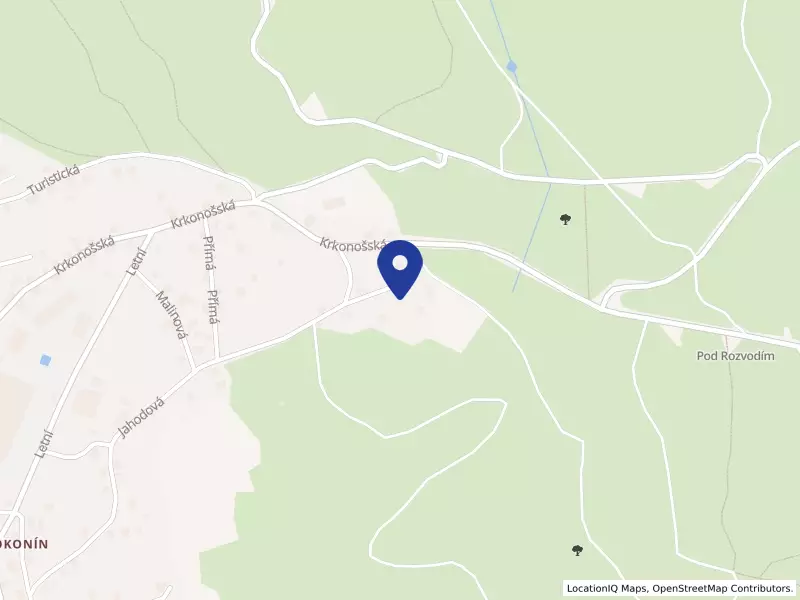
Task: Click the small blue pond at the top of the stream
Action: point(512,66)
